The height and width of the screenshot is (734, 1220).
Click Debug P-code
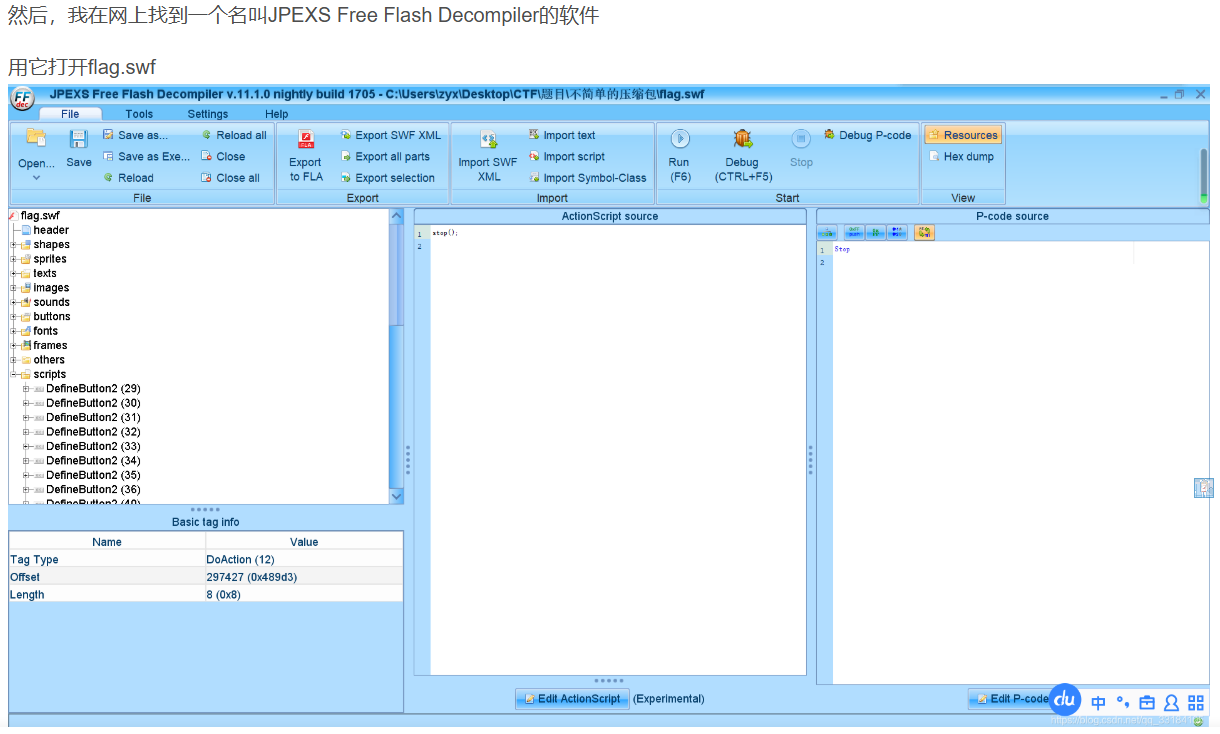[867, 135]
